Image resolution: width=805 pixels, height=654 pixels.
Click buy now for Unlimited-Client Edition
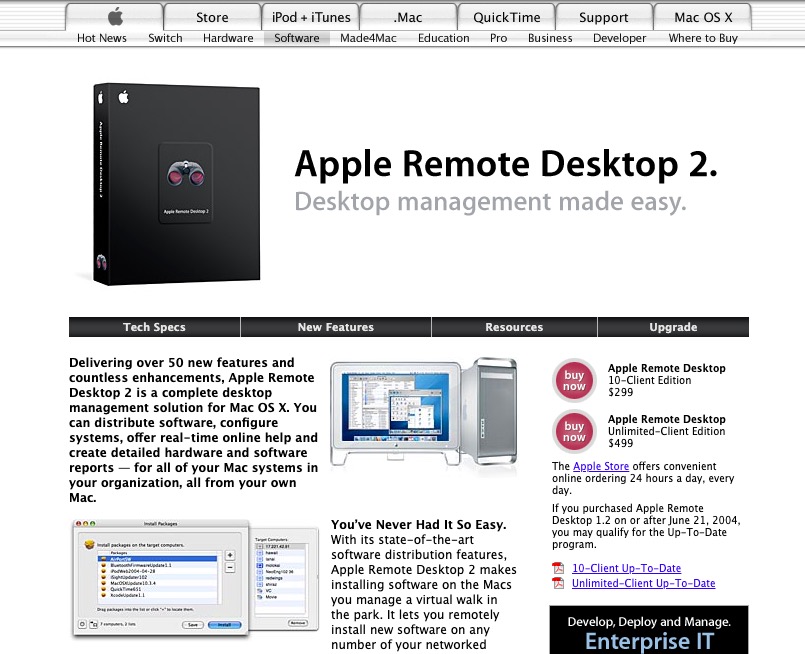point(574,431)
